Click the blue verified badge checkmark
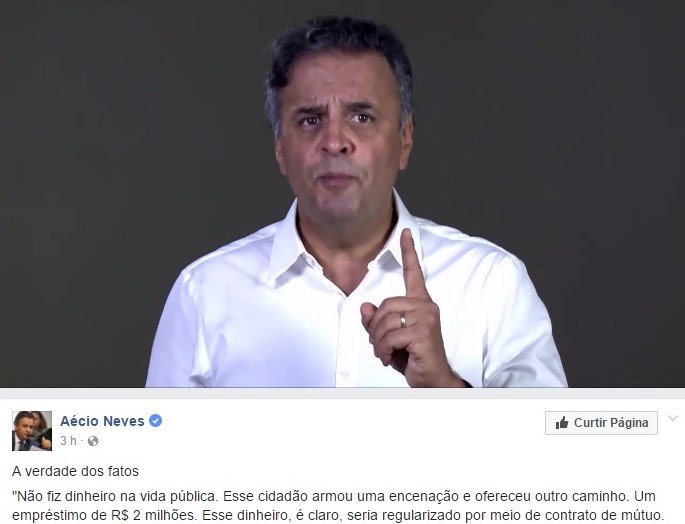 (156, 420)
